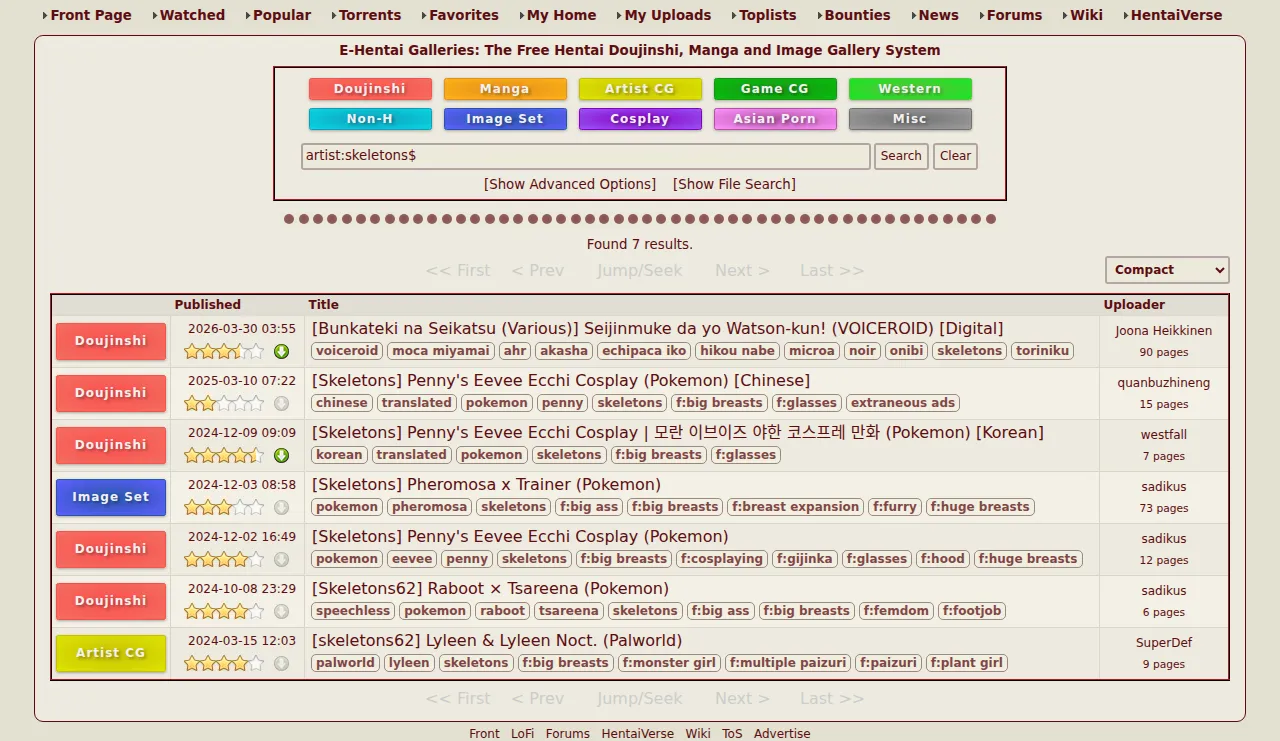Click the gray torrent icon in the 2025-03-10 row
The image size is (1280, 741).
pos(281,403)
